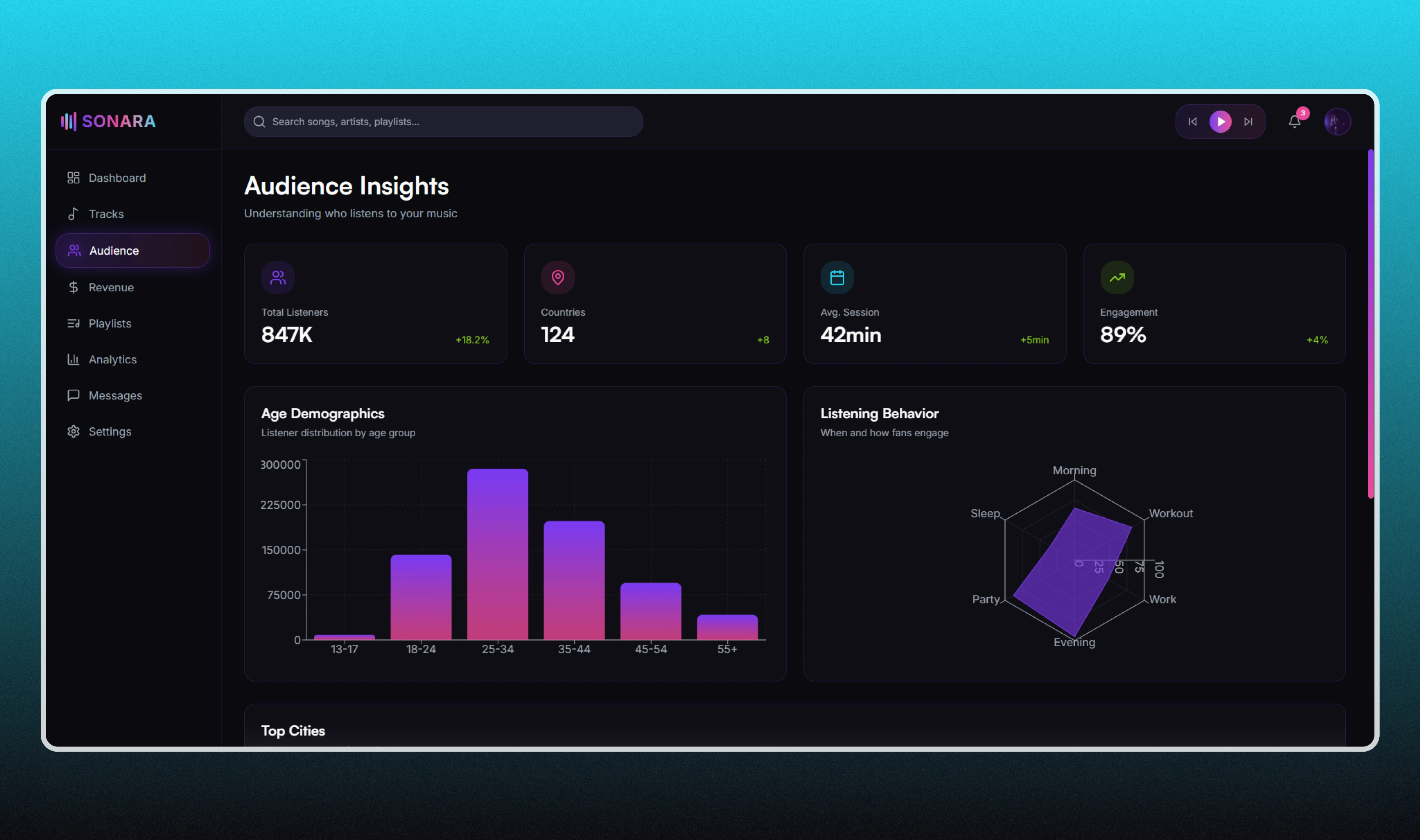1420x840 pixels.
Task: Skip to next track
Action: pos(1248,122)
